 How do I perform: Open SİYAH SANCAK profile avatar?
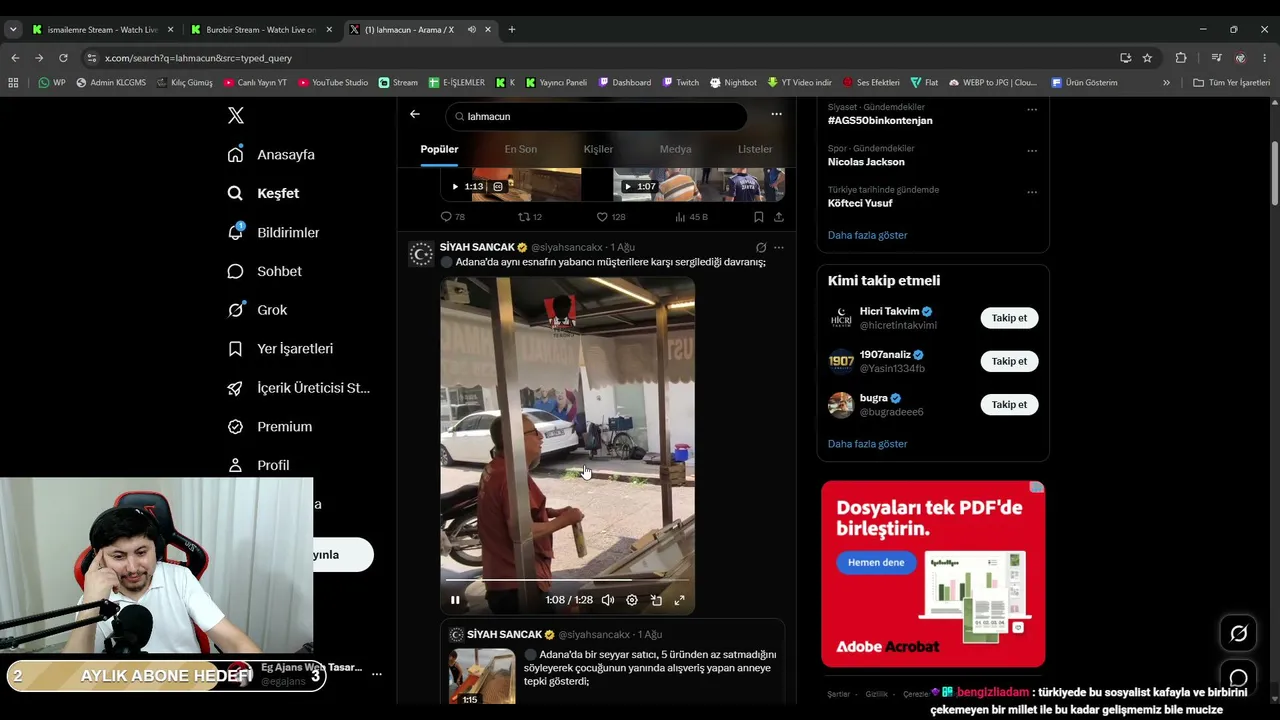(x=422, y=255)
